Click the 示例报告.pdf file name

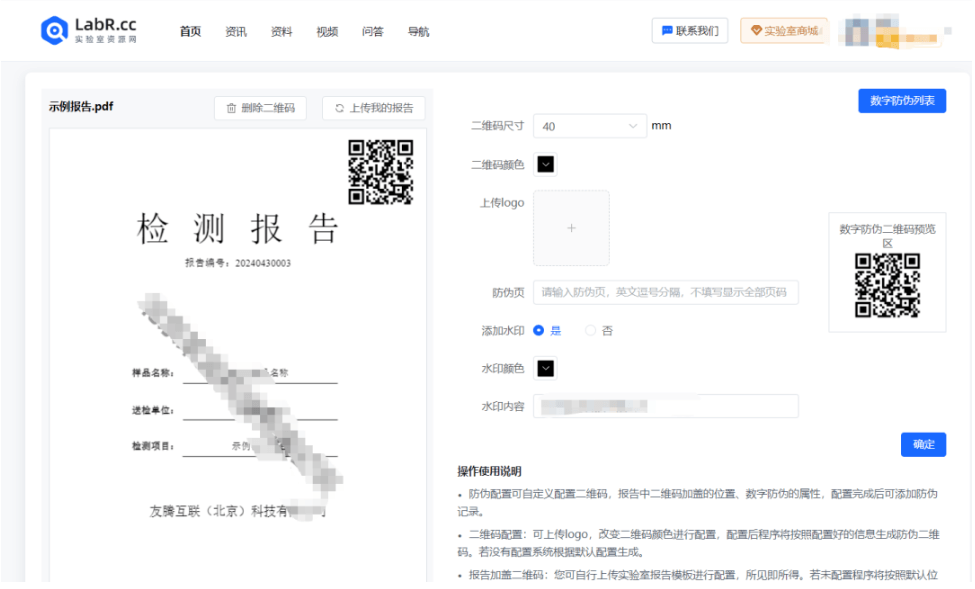[x=81, y=107]
